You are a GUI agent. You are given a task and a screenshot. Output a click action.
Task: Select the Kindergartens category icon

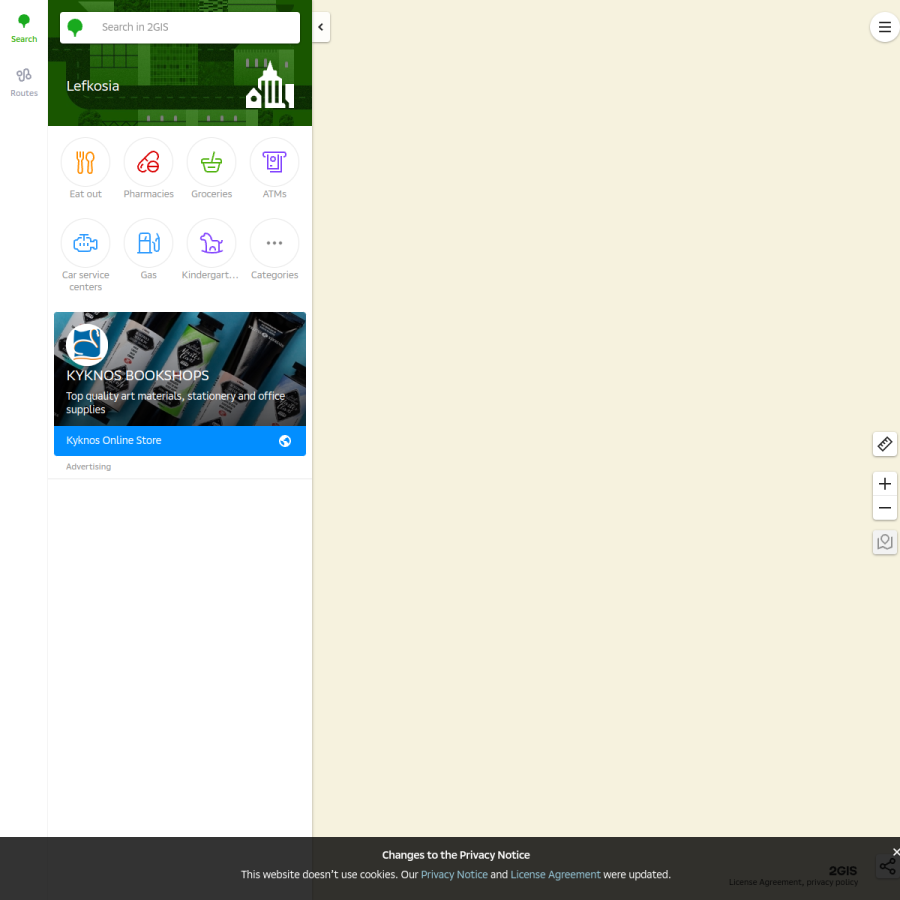click(211, 243)
